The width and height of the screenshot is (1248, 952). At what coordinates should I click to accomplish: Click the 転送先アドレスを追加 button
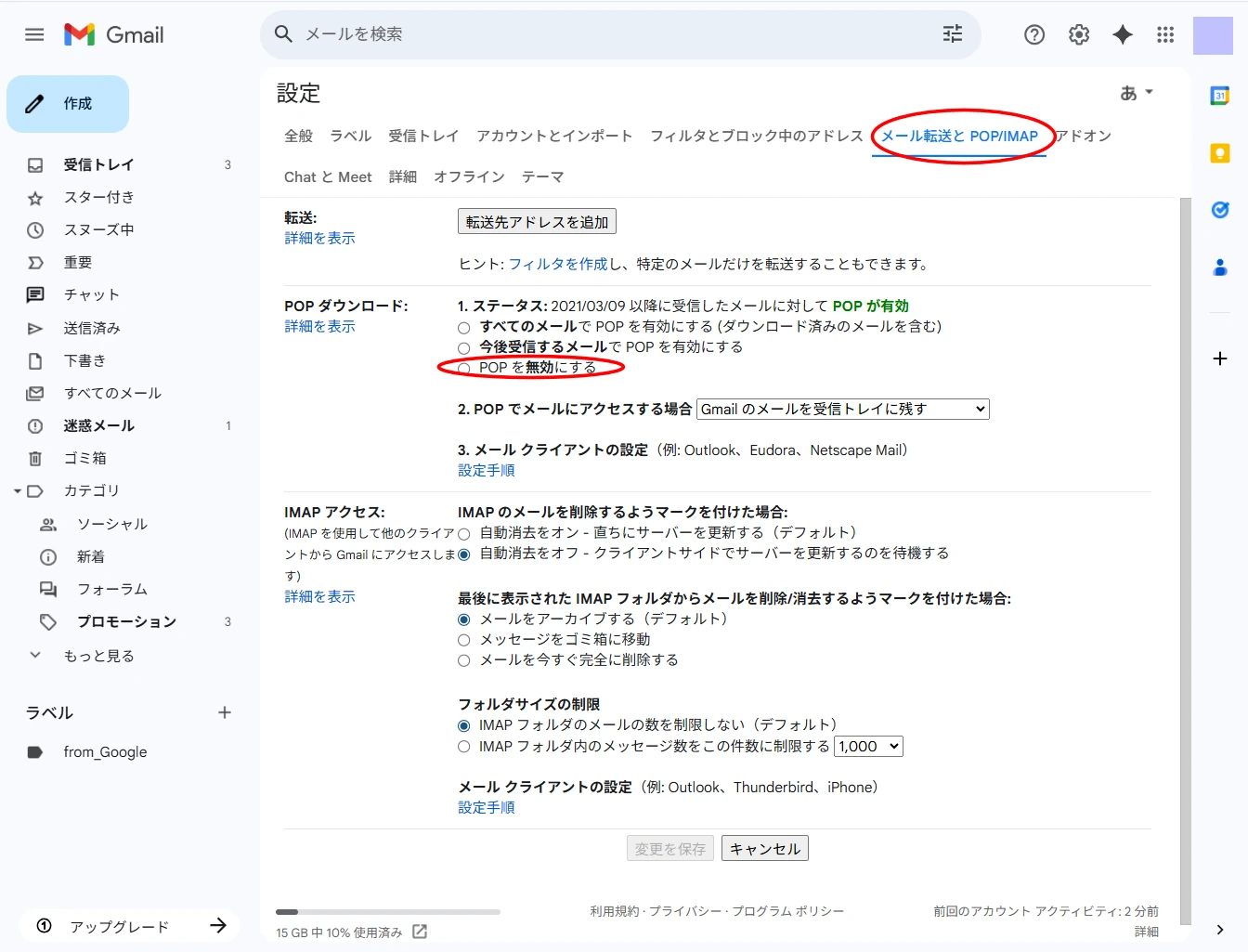tap(537, 222)
